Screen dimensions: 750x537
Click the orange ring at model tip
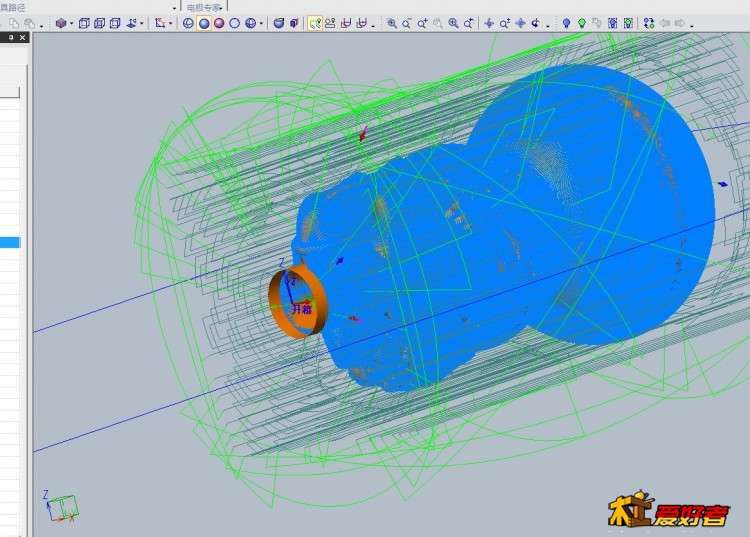(x=298, y=303)
